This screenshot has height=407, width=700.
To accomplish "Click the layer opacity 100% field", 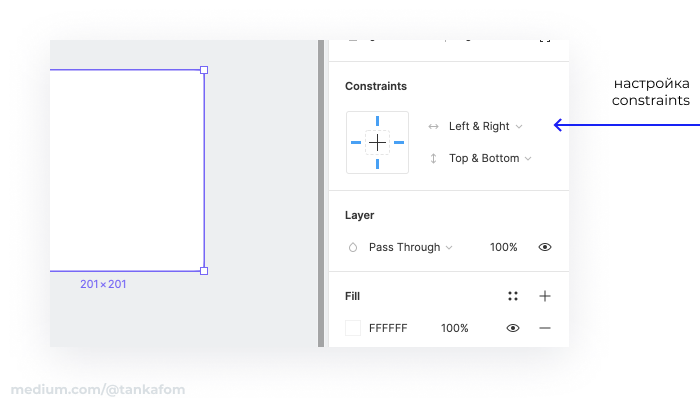I will (504, 247).
